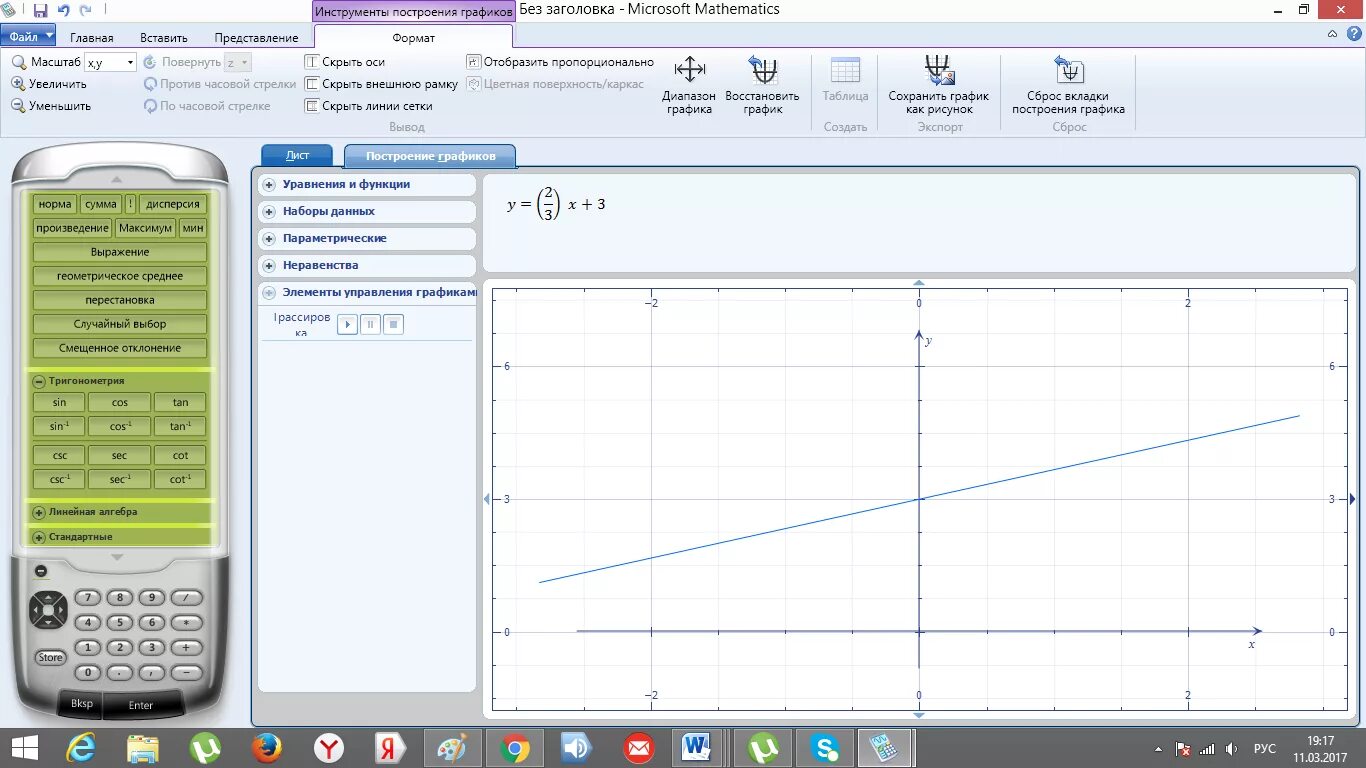Click the graph pan-right arrow

coord(1352,499)
